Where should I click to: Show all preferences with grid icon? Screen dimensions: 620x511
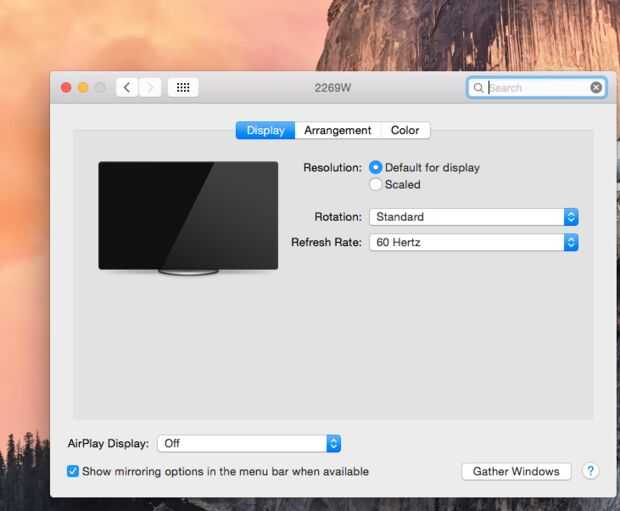183,87
